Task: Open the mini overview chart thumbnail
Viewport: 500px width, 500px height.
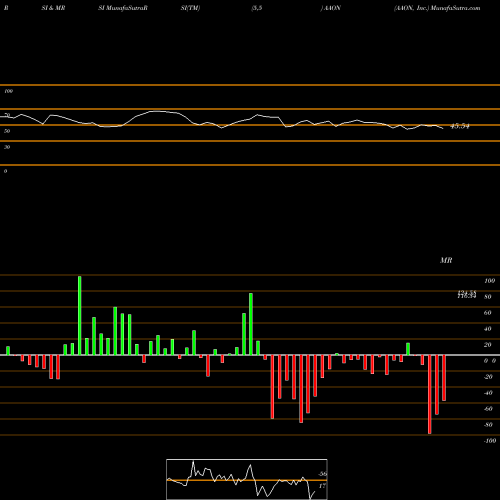Action: point(247,479)
